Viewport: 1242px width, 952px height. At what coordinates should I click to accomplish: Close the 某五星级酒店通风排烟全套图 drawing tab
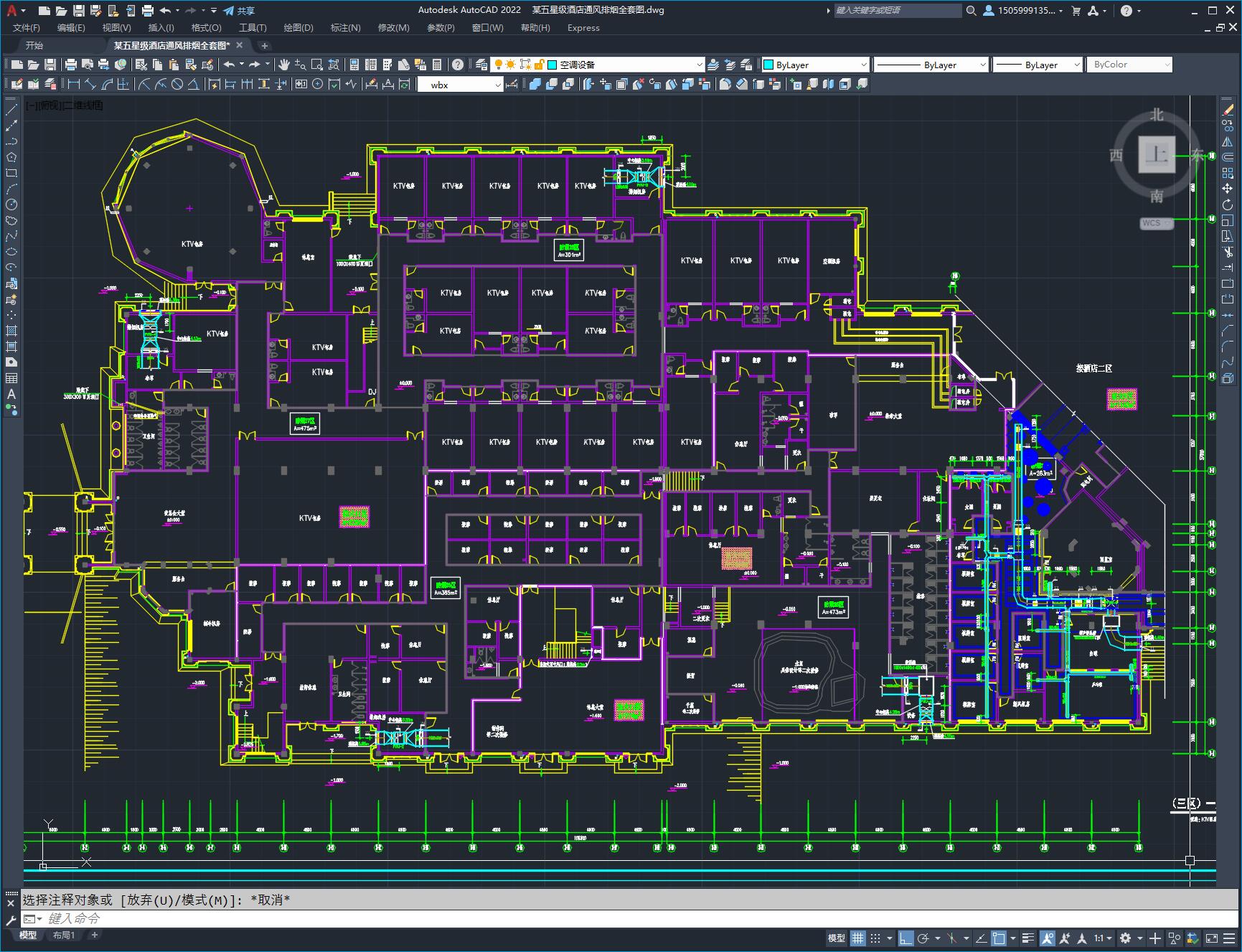click(240, 45)
